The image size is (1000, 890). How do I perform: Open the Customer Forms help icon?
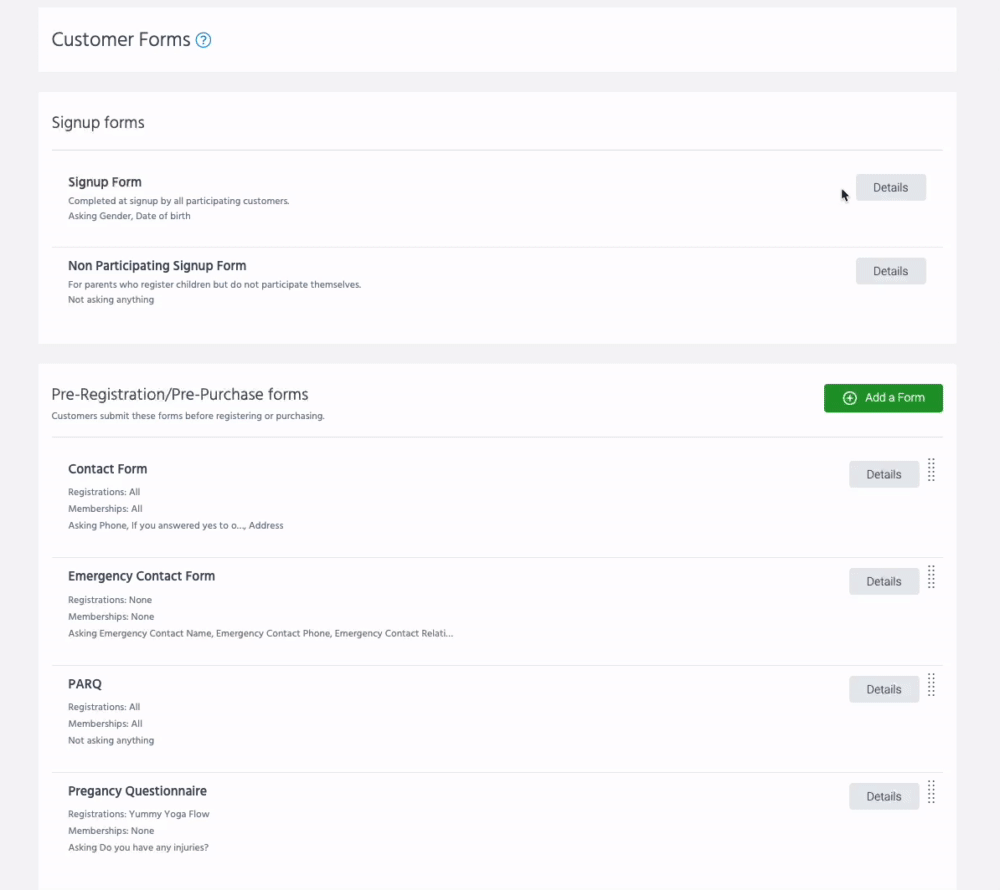[x=204, y=41]
